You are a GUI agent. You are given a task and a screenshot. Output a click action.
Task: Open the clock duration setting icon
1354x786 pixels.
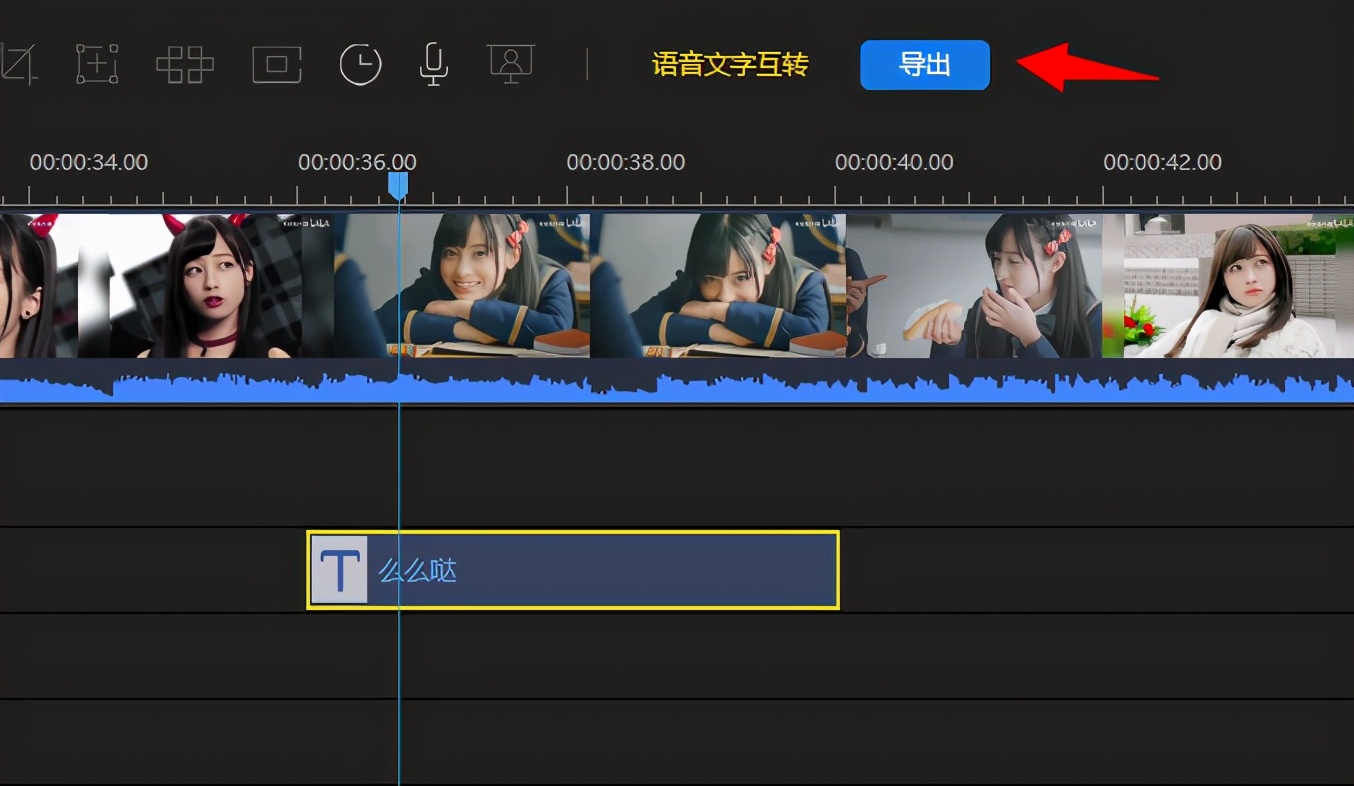coord(360,64)
